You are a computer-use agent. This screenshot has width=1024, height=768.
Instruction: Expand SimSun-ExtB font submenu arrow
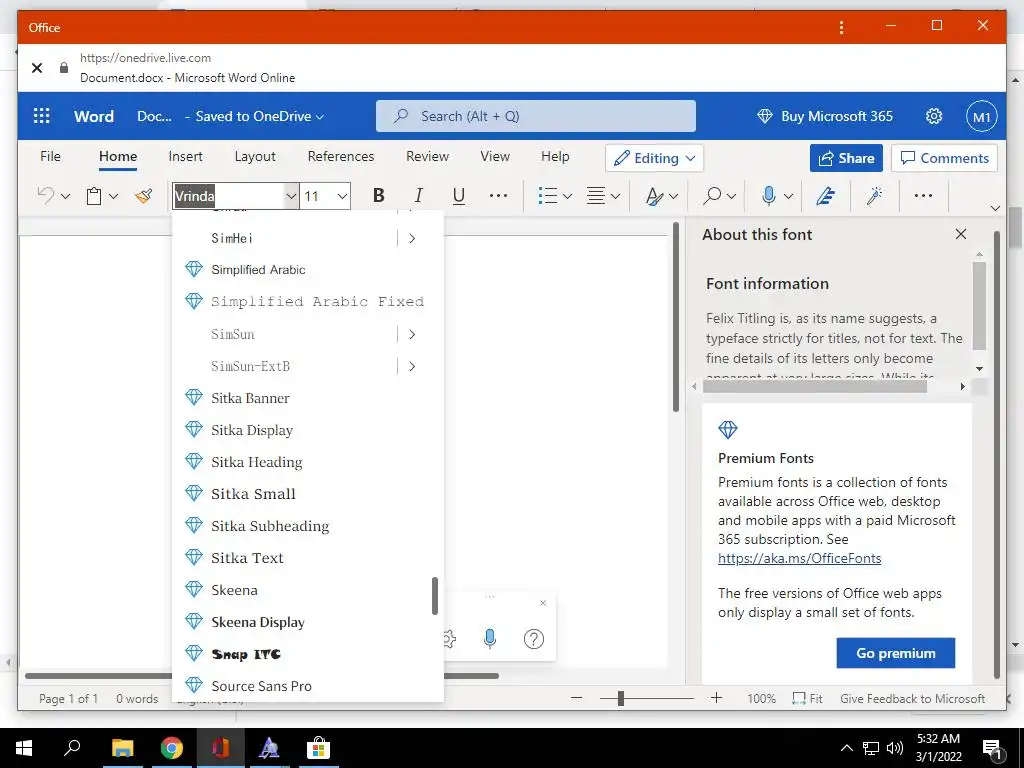(x=412, y=366)
